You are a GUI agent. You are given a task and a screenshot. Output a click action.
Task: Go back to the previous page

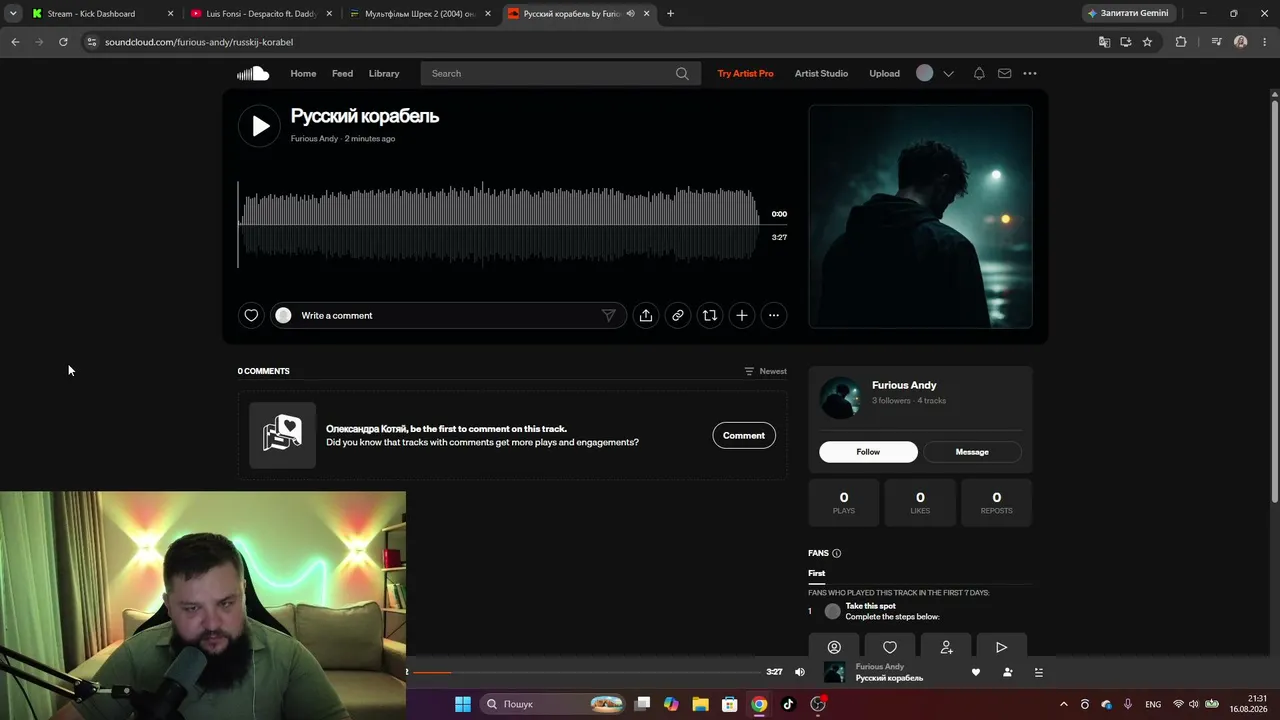pyautogui.click(x=15, y=42)
